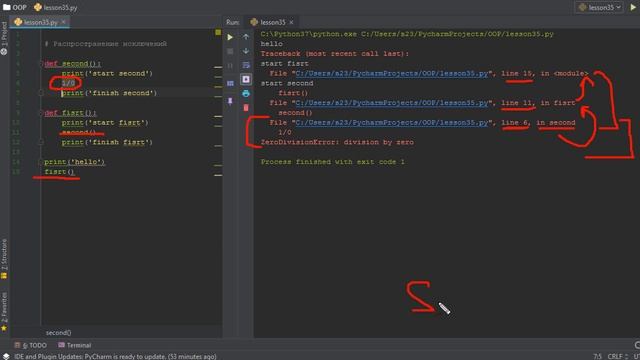Toggle the soft-wrap button in the Run panel
The image size is (640, 360).
coord(246,65)
